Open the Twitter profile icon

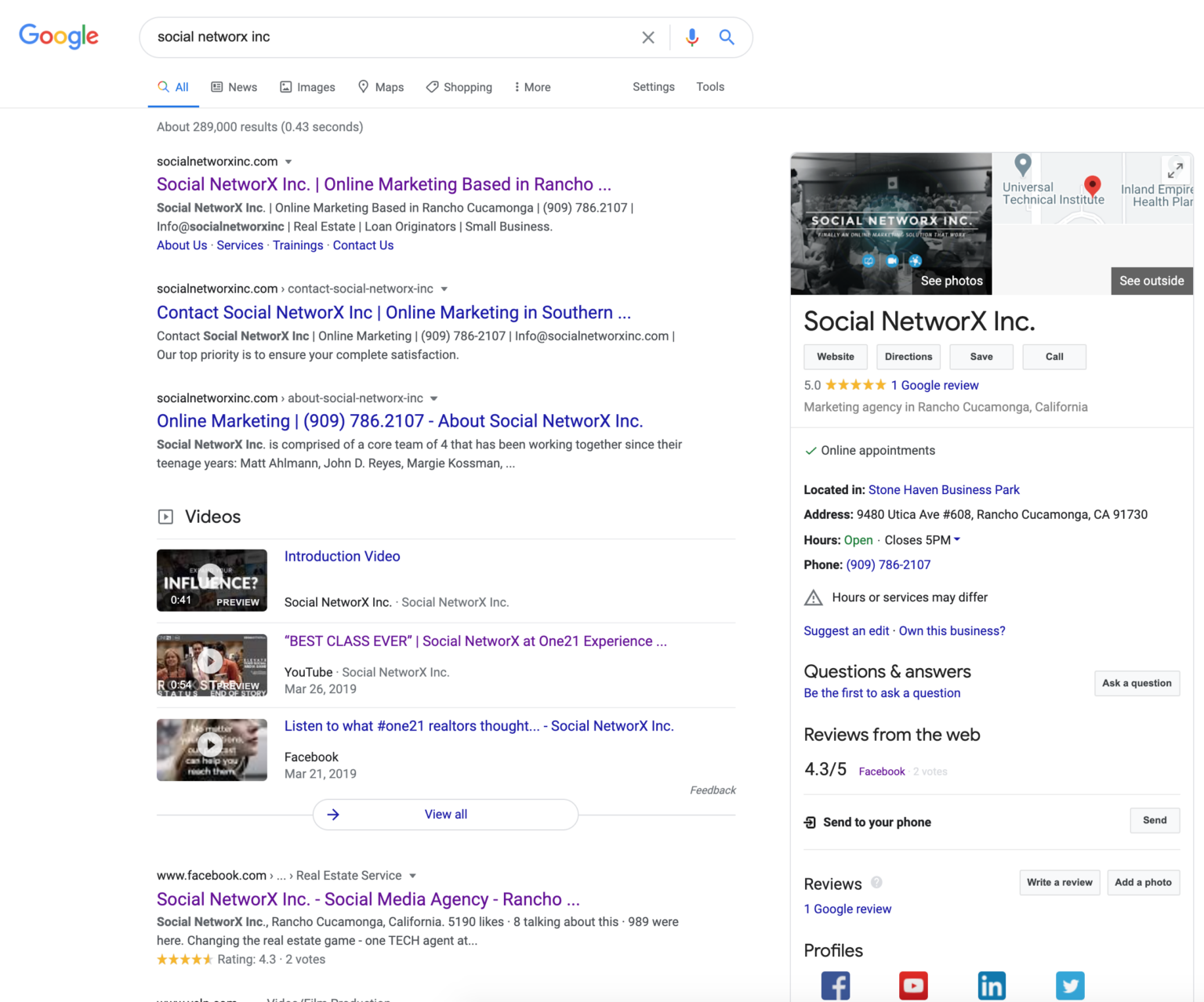[x=1070, y=986]
